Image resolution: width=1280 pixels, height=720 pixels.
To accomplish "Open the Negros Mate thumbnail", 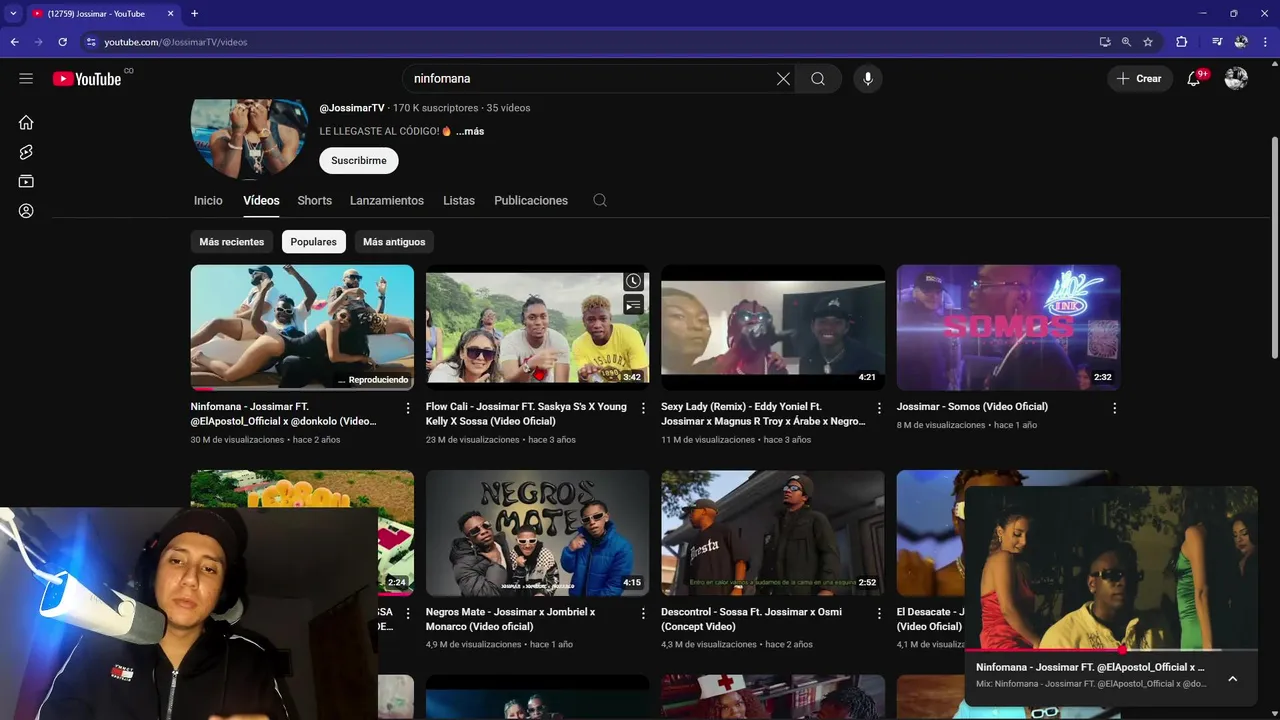I will 537,533.
